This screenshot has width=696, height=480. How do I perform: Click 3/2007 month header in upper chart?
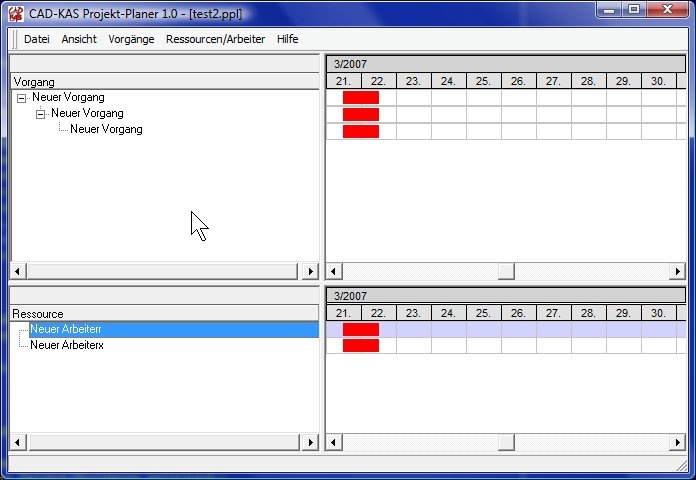coord(506,64)
